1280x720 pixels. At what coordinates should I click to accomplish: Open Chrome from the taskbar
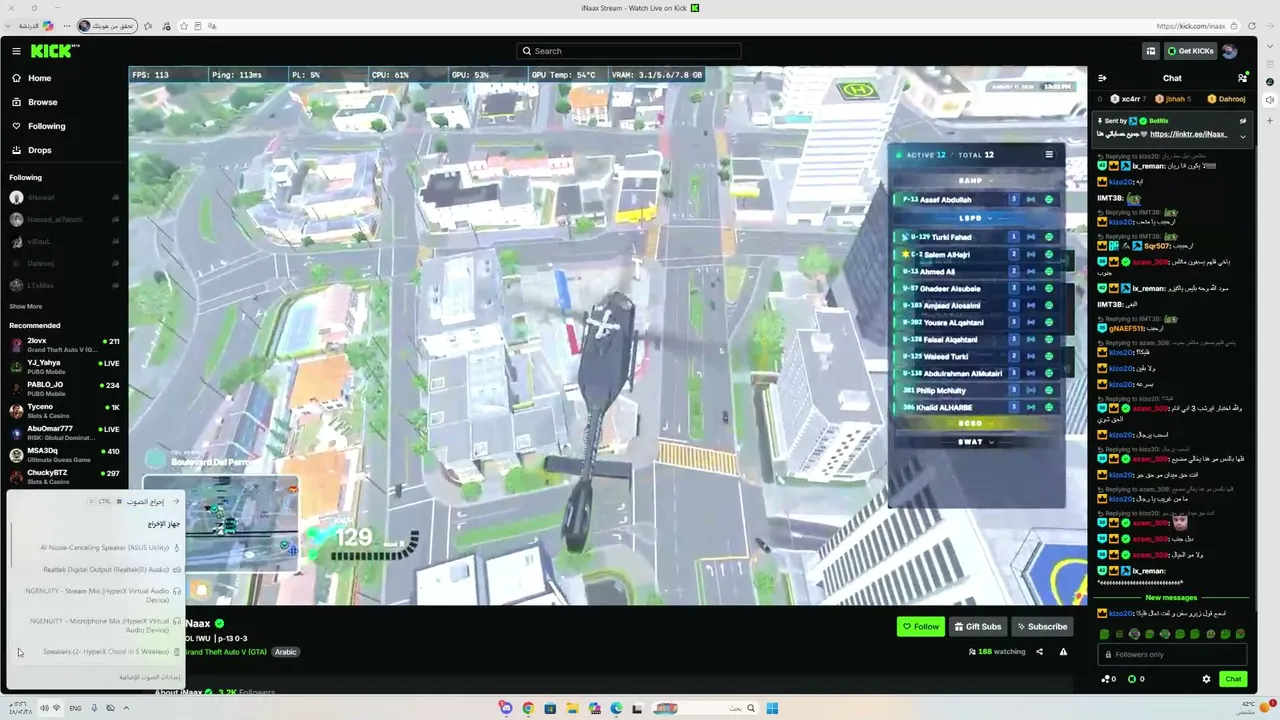(x=528, y=708)
